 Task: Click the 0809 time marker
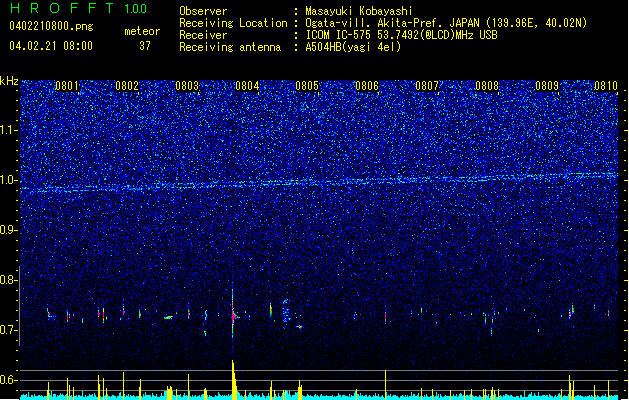[547, 86]
